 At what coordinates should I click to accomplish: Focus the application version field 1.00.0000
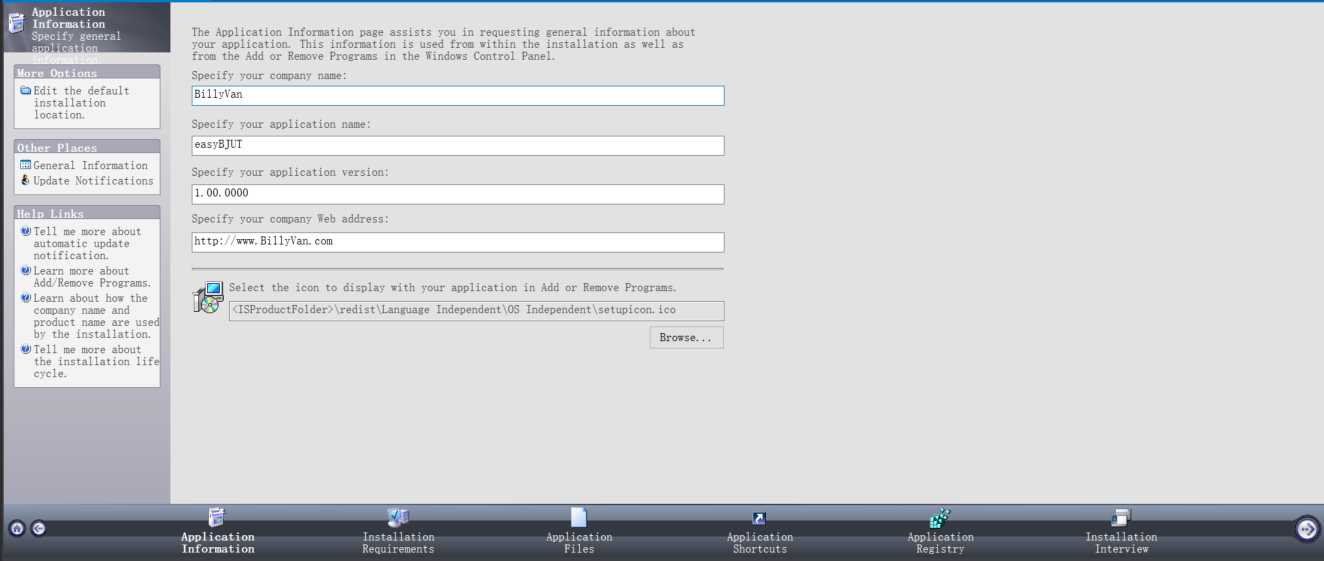point(458,193)
